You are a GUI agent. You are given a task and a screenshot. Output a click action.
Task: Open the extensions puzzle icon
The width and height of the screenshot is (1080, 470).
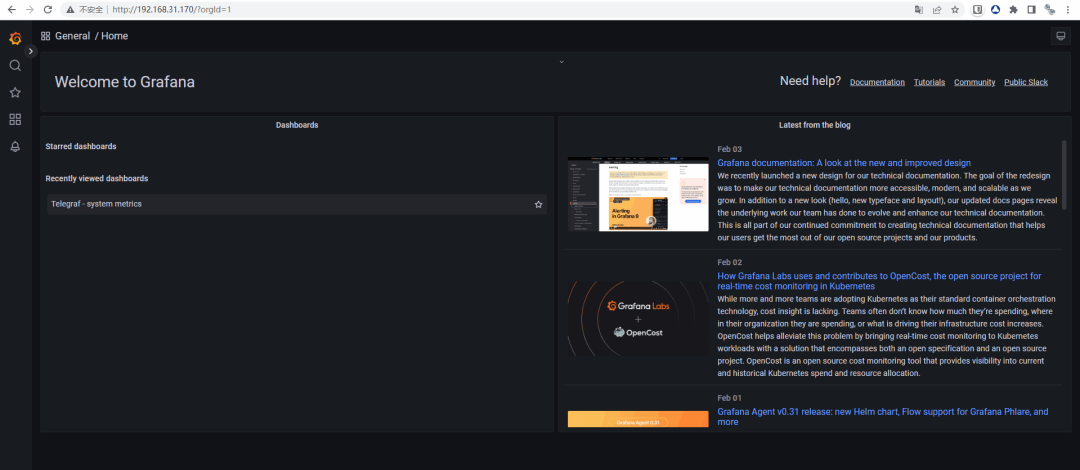(1013, 10)
